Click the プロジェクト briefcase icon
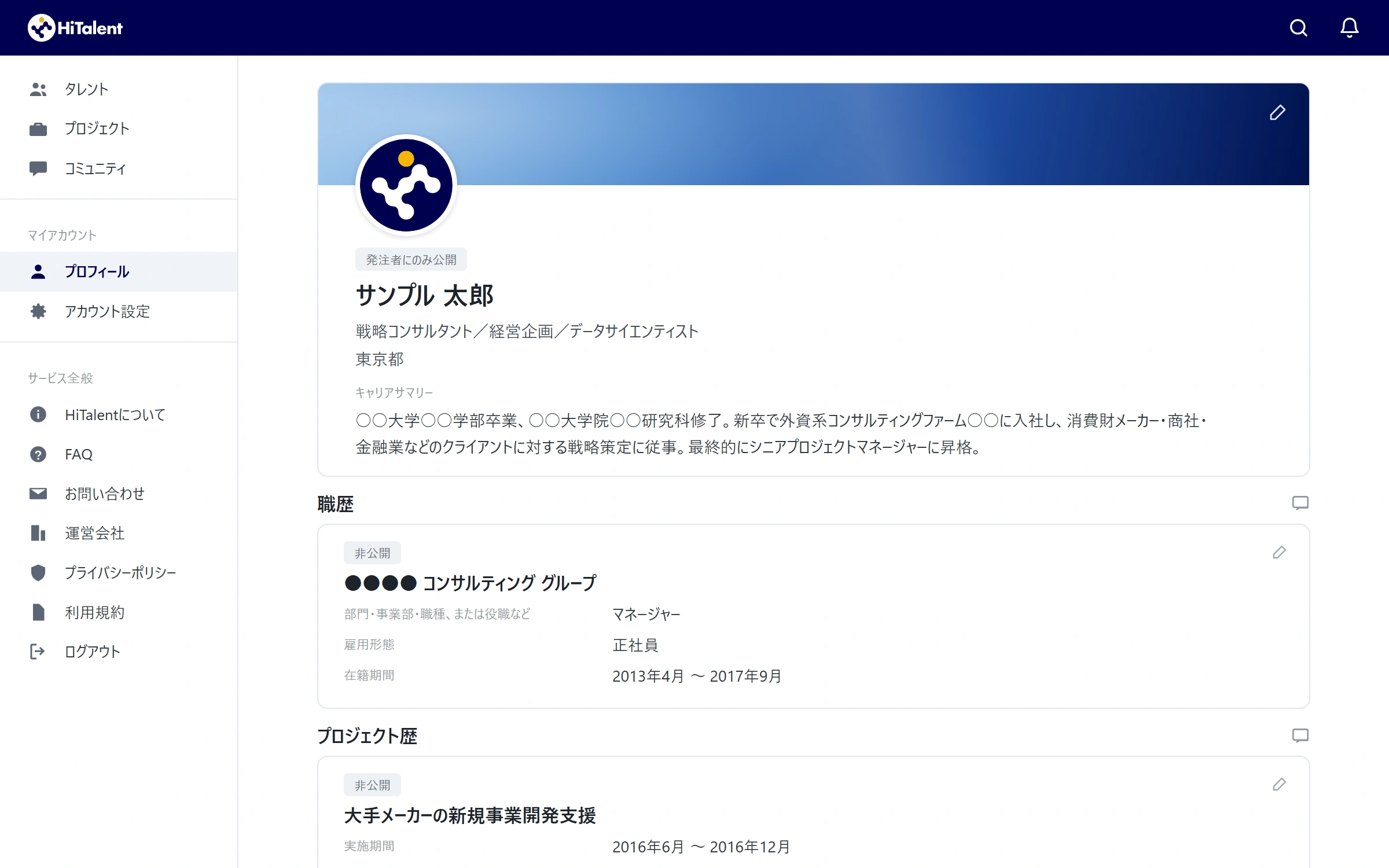Screen dimensions: 1389x868 (38, 128)
